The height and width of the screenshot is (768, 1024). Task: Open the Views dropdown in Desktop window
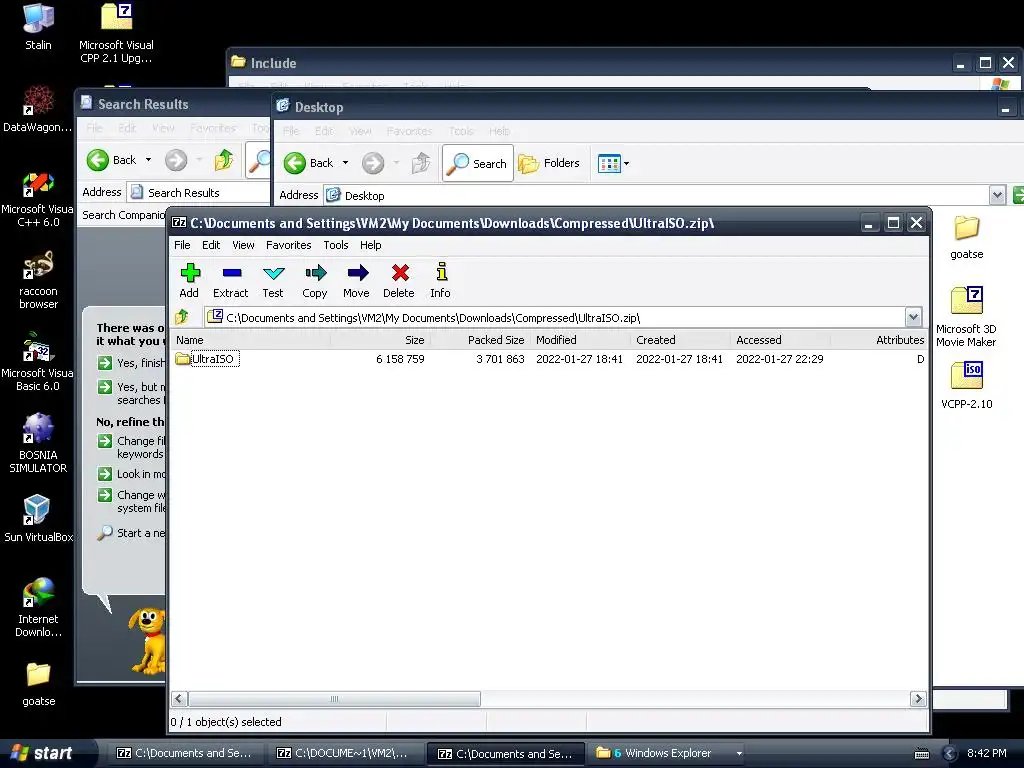point(614,163)
